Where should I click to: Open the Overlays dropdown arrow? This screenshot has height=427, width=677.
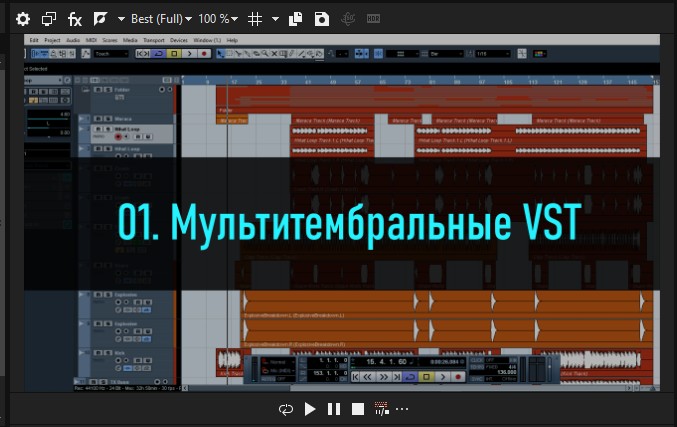tap(275, 19)
